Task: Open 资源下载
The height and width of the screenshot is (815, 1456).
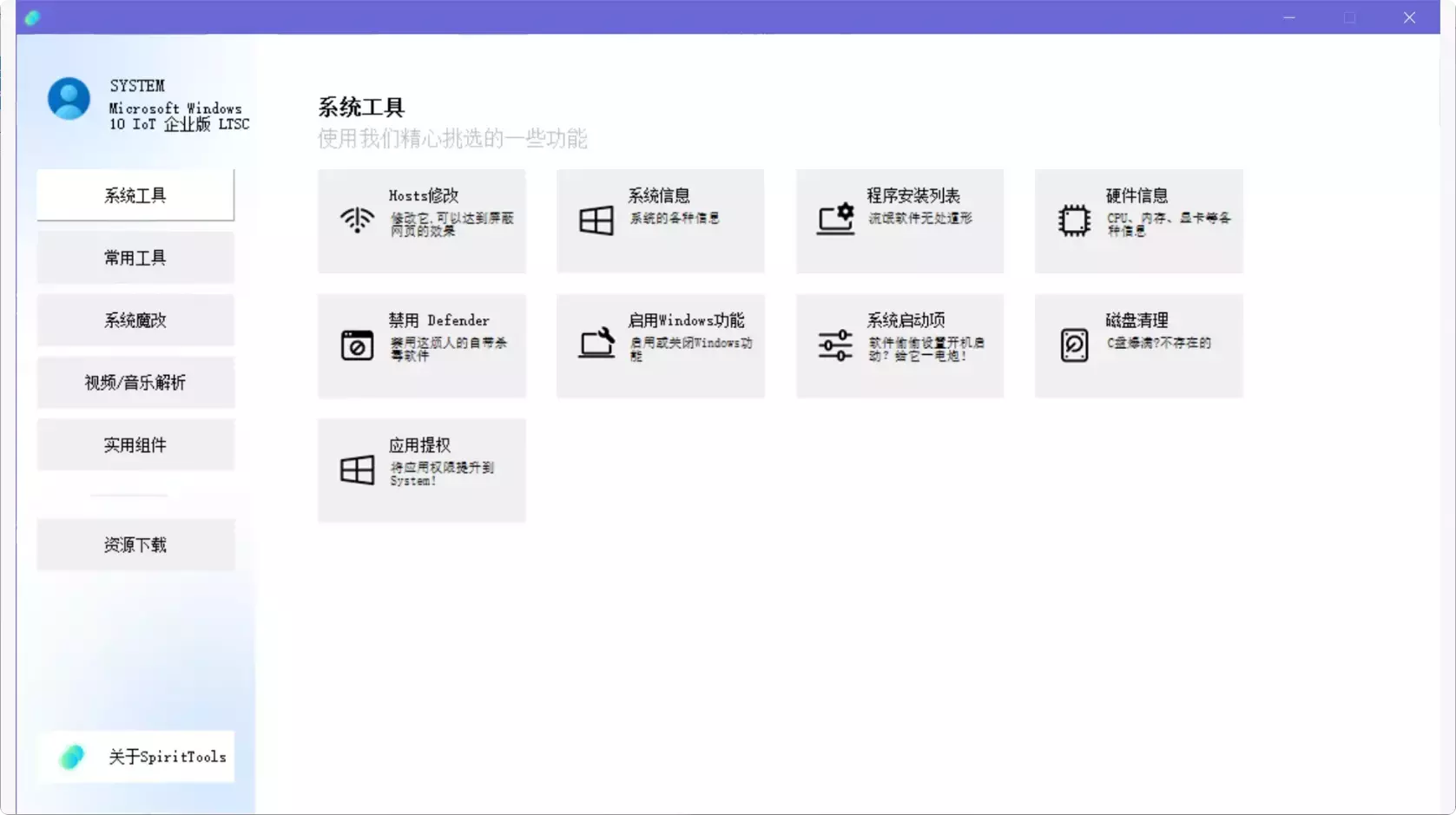Action: tap(135, 544)
